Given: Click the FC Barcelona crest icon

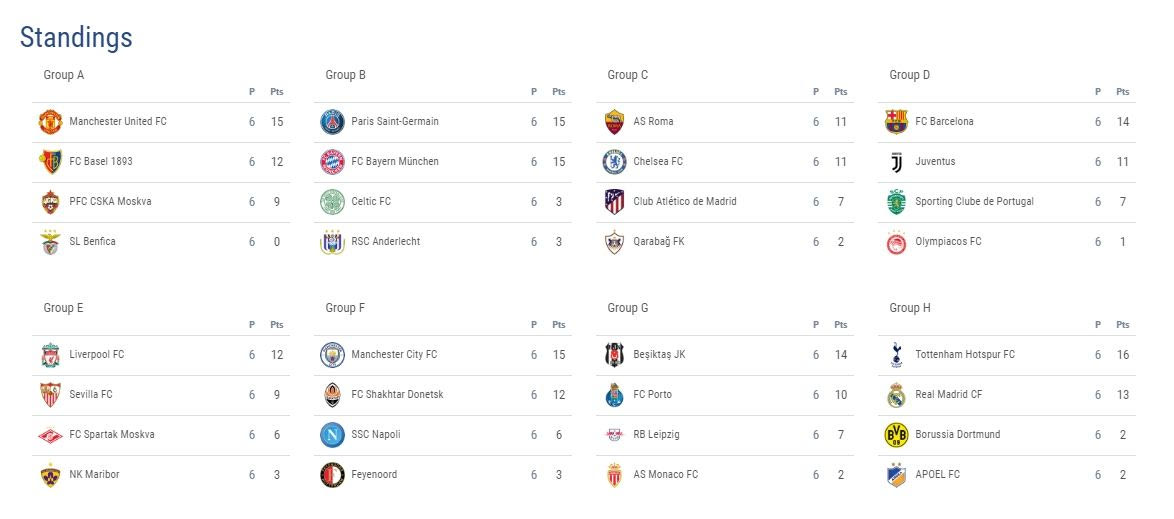Looking at the screenshot, I should coord(896,122).
